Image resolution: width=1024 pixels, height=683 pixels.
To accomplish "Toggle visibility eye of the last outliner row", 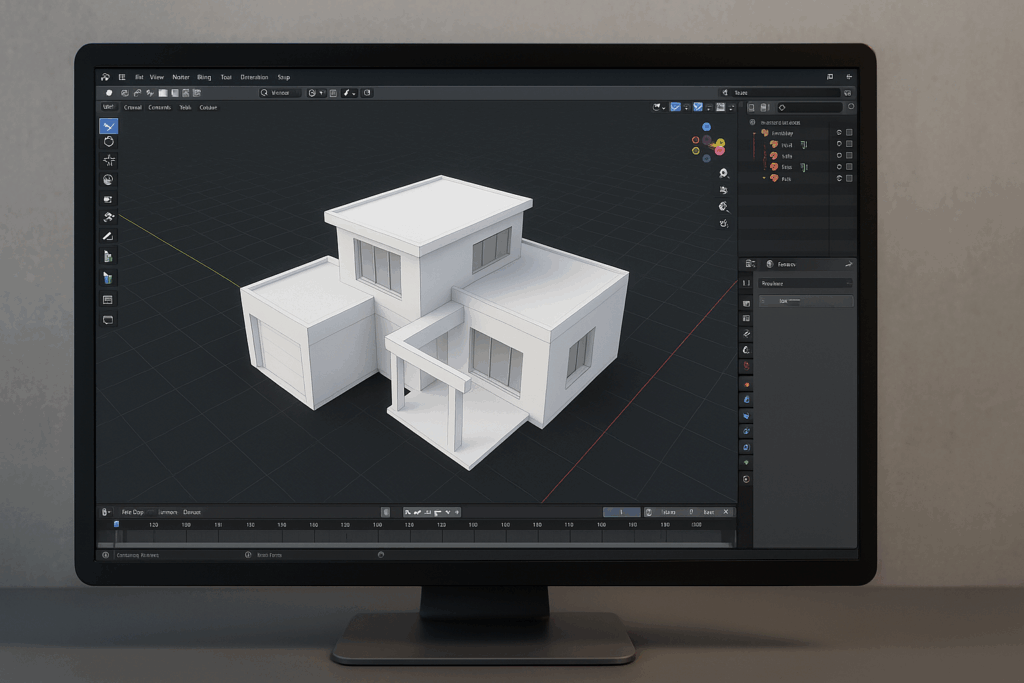I will [839, 178].
